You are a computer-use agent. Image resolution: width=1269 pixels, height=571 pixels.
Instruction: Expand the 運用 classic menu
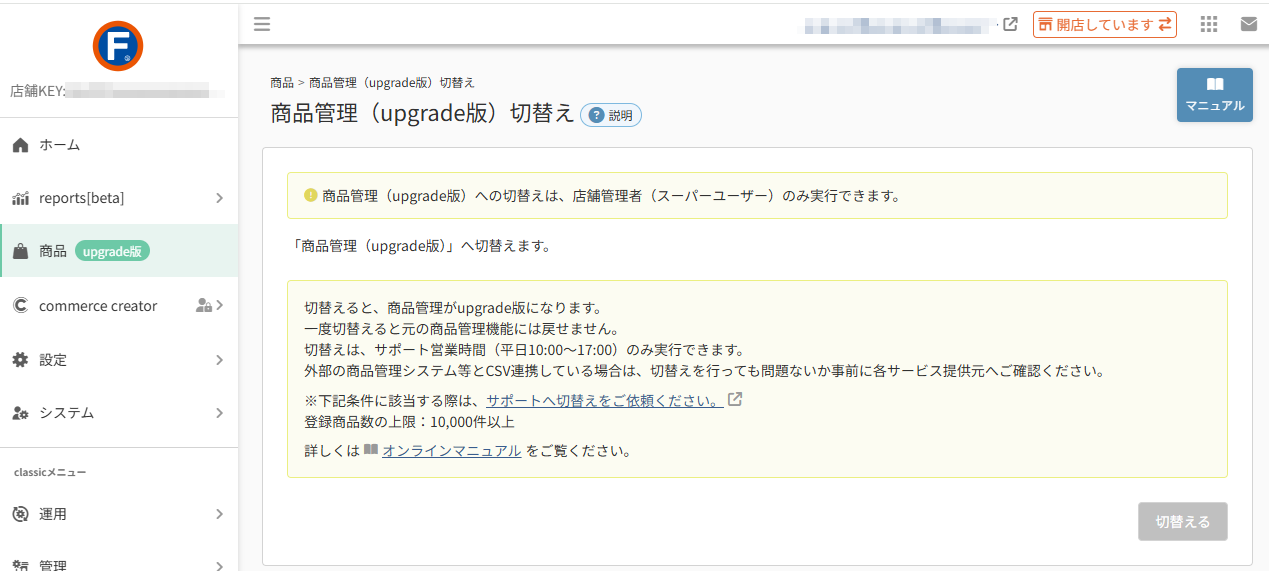119,514
